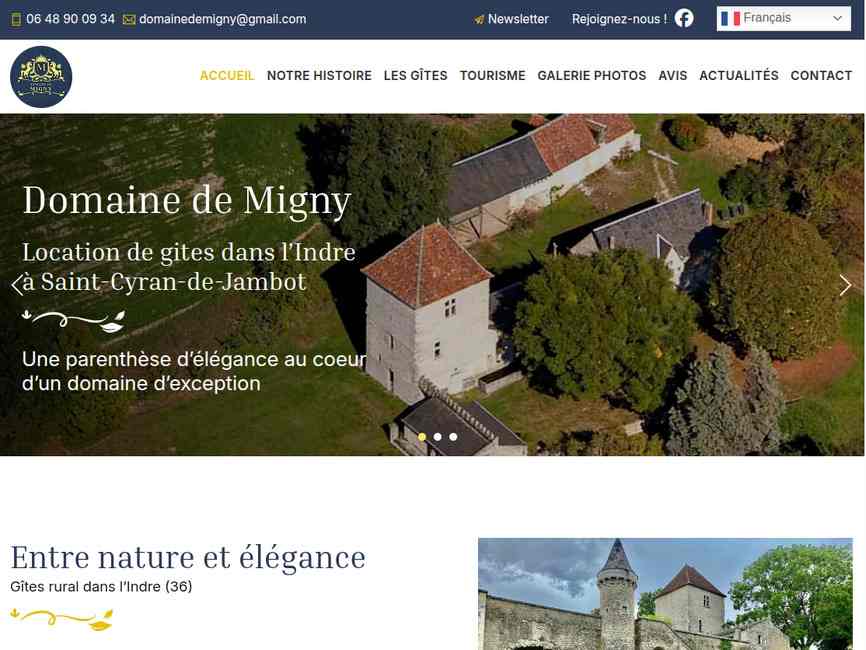Open the Newsletter link

pos(518,19)
